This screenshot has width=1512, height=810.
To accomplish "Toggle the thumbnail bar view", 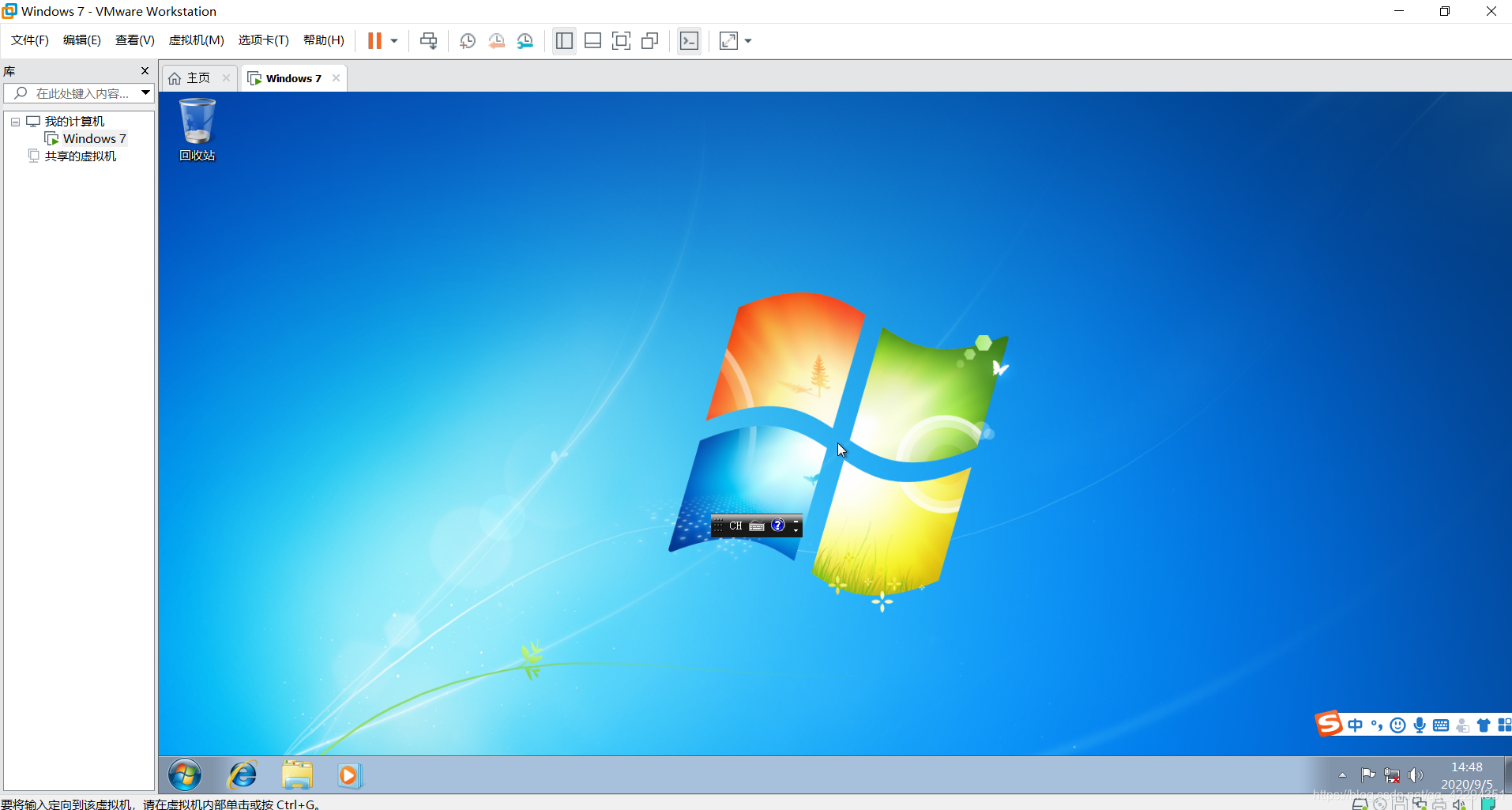I will [x=592, y=41].
